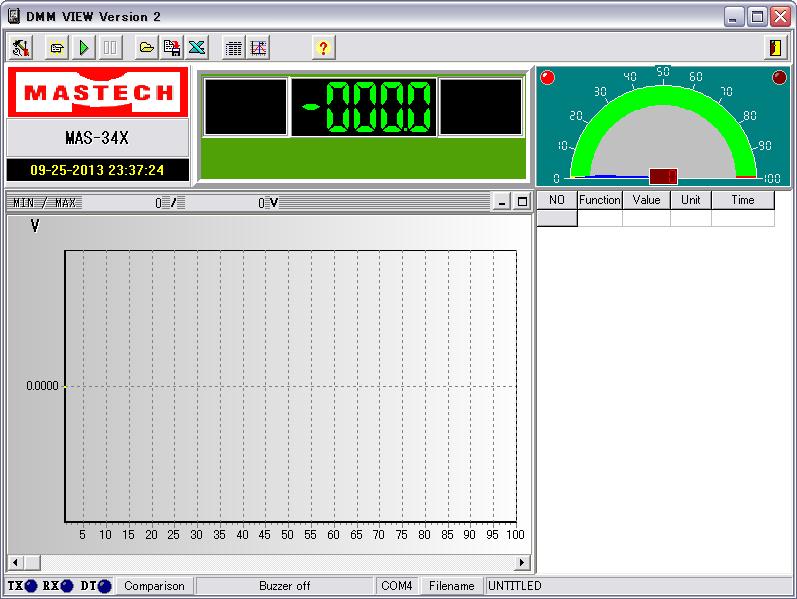Click the MIN / MAX label

44,203
